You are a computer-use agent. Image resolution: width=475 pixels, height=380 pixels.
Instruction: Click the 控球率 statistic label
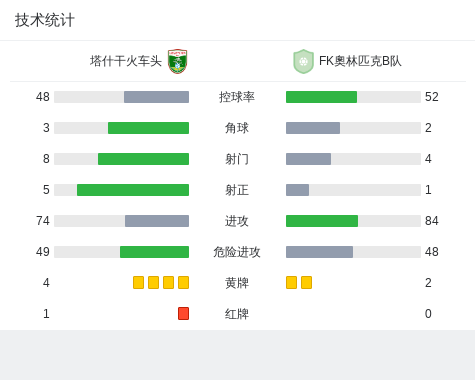(x=237, y=97)
